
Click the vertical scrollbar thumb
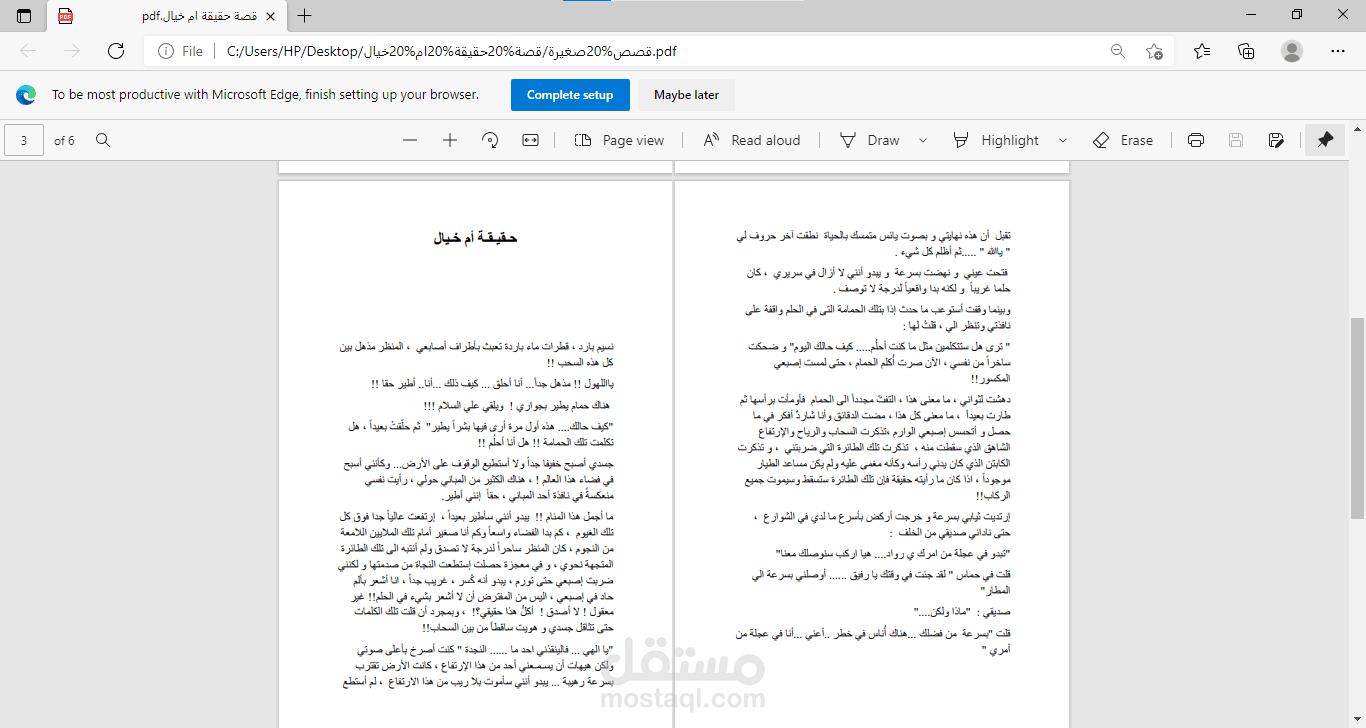(1357, 418)
